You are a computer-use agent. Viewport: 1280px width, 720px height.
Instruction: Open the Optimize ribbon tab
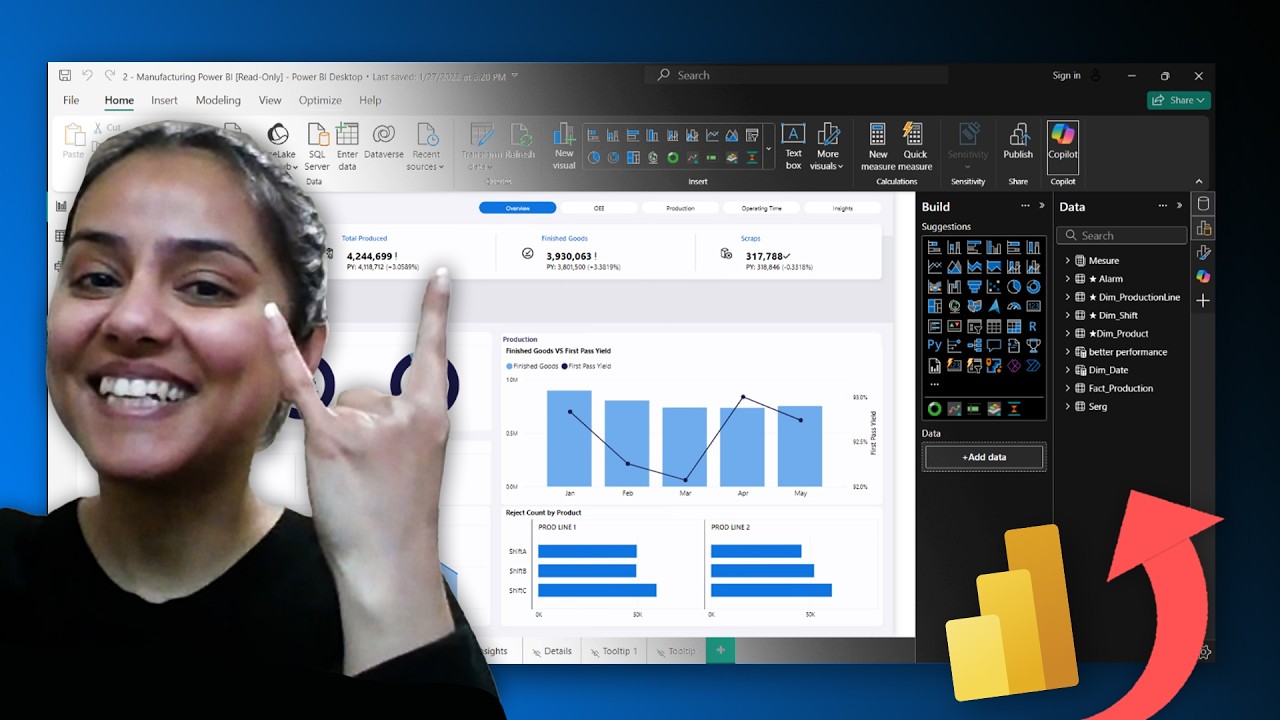coord(320,100)
